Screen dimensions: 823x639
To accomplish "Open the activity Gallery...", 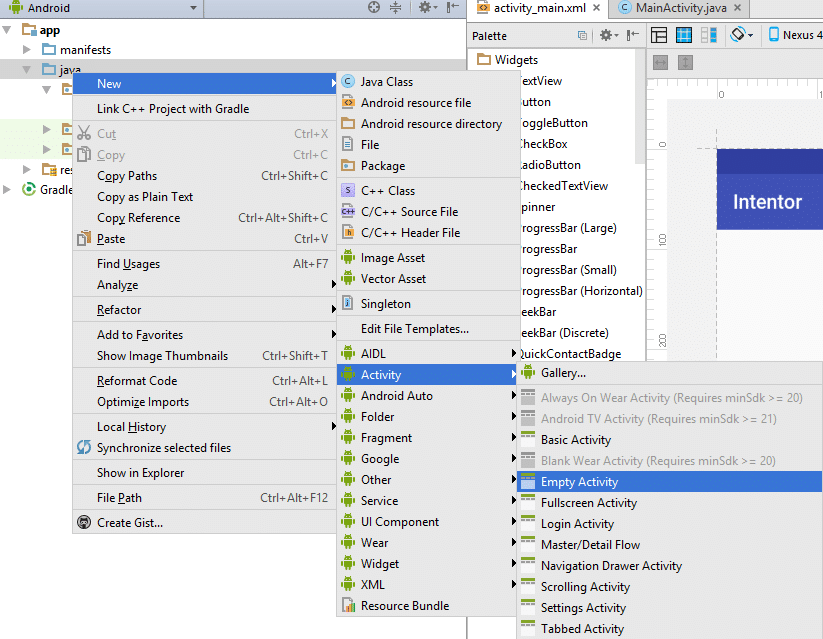I will coord(670,373).
